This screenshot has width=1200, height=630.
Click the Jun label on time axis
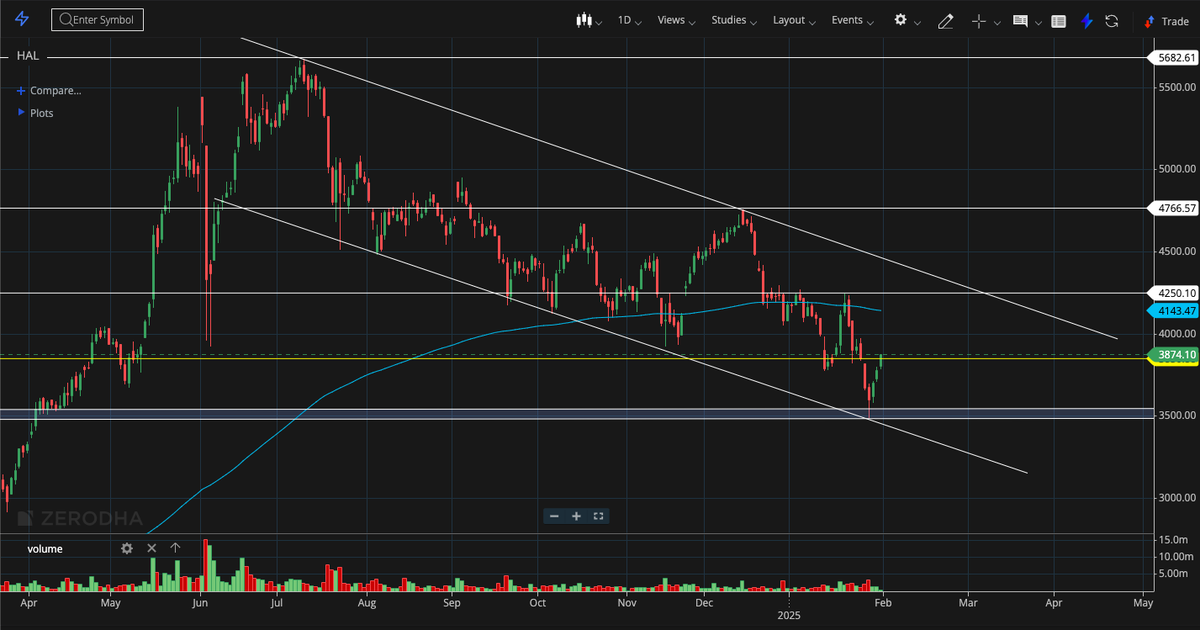tap(201, 603)
